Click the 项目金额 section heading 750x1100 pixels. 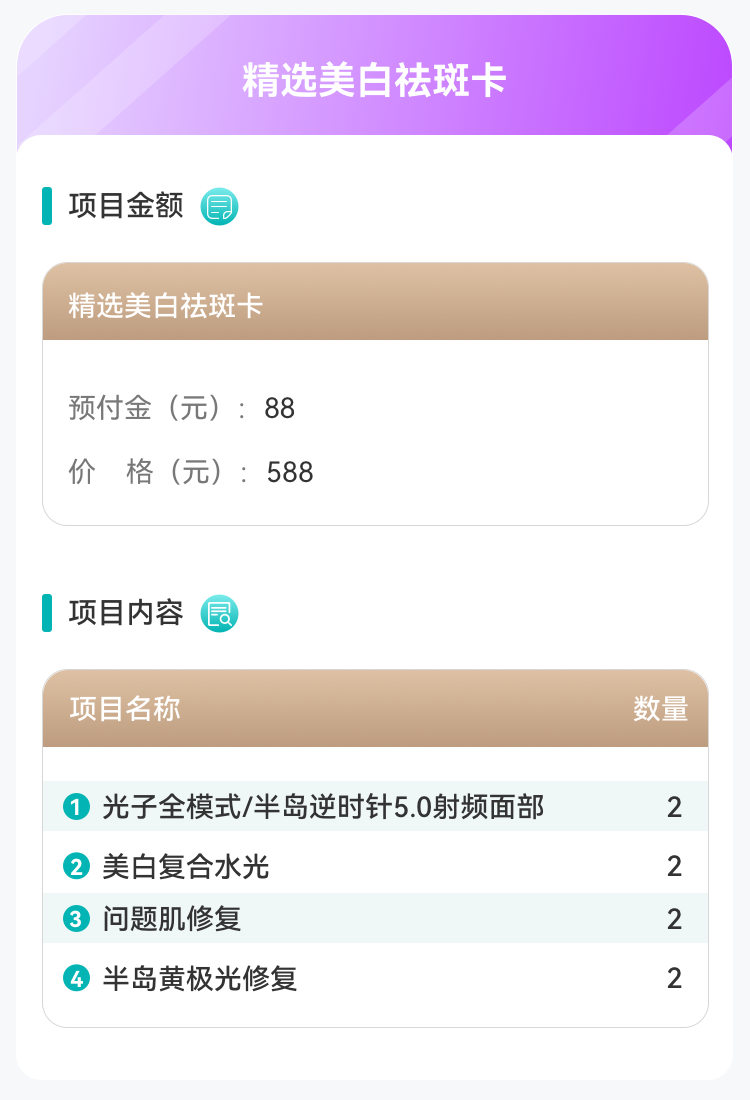pyautogui.click(x=126, y=206)
